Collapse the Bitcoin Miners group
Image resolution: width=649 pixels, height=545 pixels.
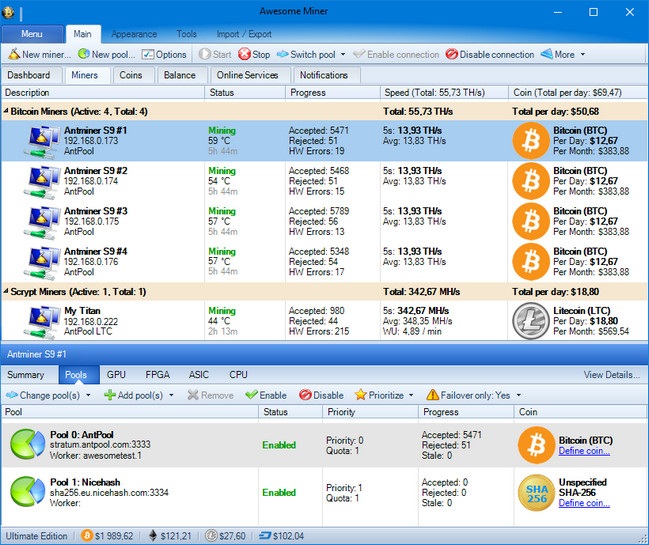point(6,113)
